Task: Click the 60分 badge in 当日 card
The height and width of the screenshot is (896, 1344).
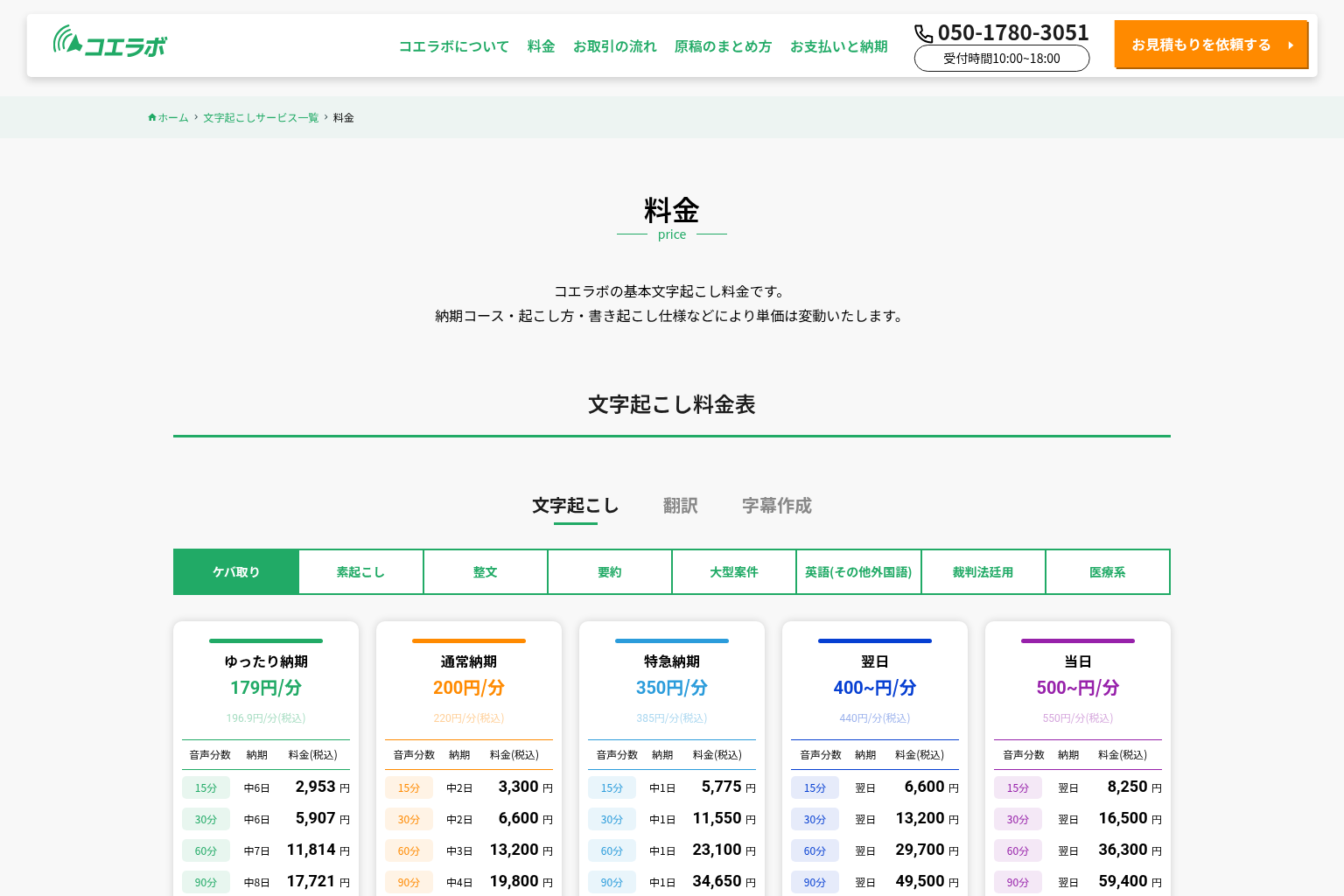Action: pos(1018,850)
